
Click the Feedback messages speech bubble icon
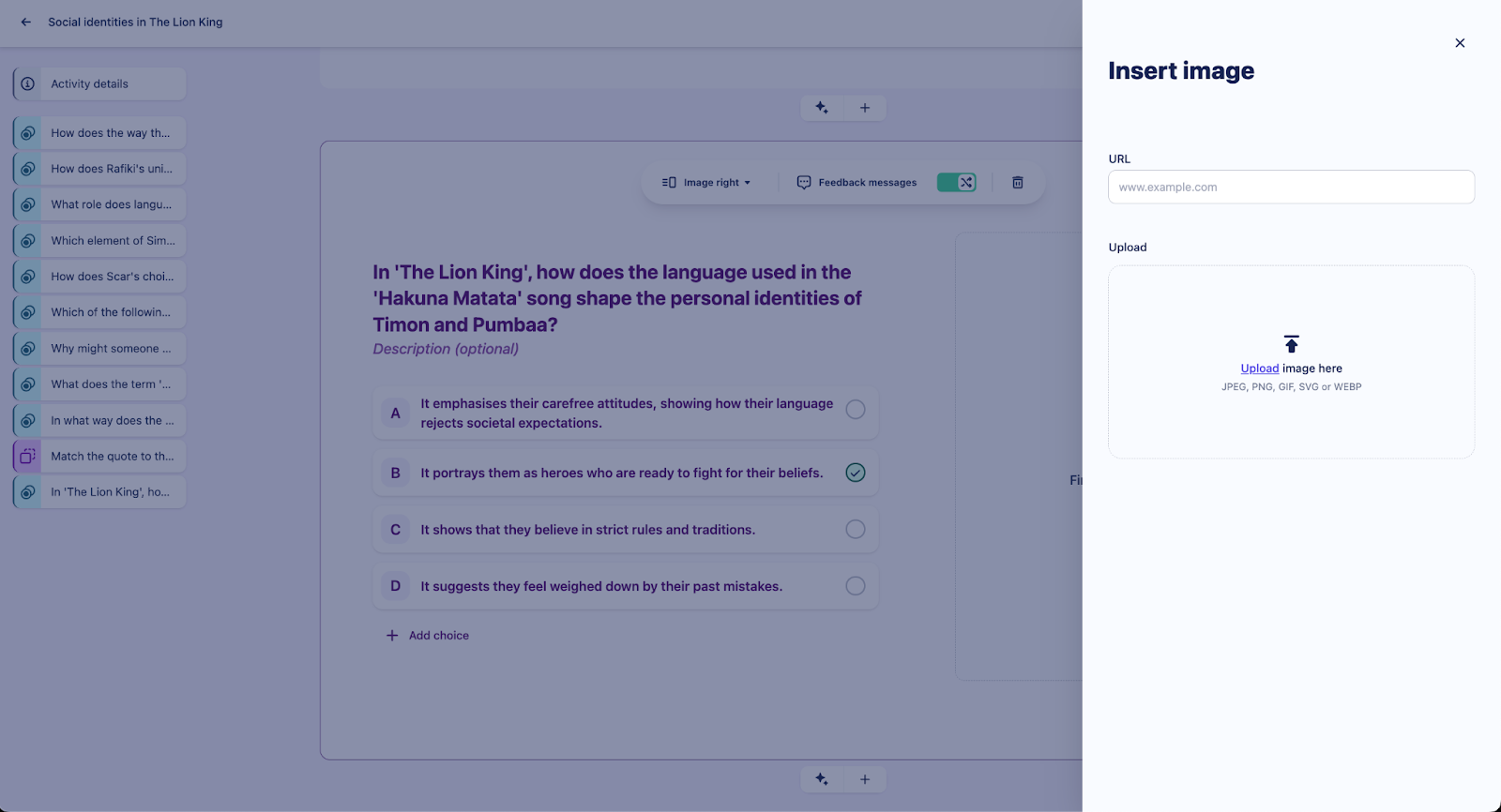click(x=804, y=183)
